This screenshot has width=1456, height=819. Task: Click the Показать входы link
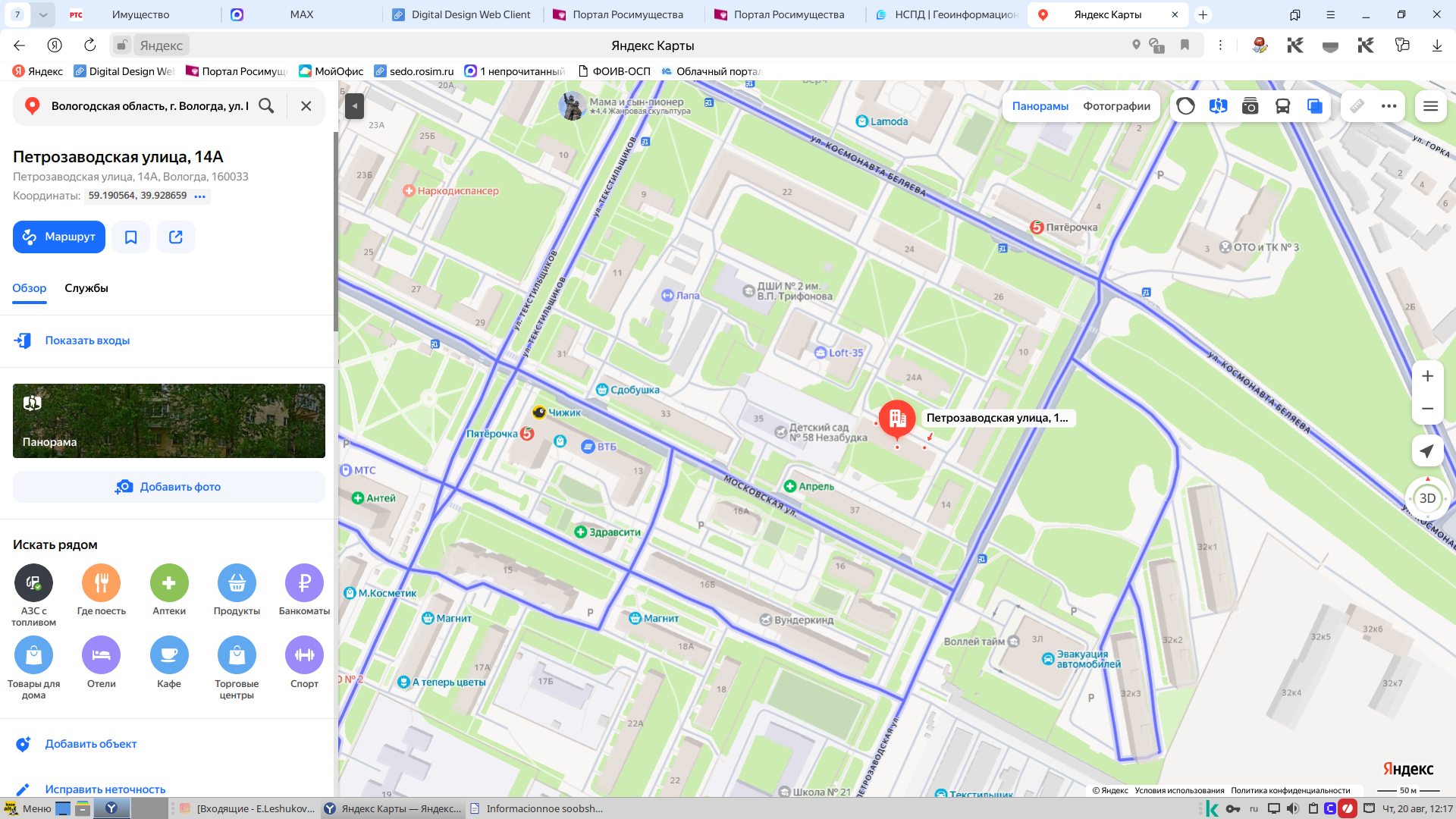87,340
